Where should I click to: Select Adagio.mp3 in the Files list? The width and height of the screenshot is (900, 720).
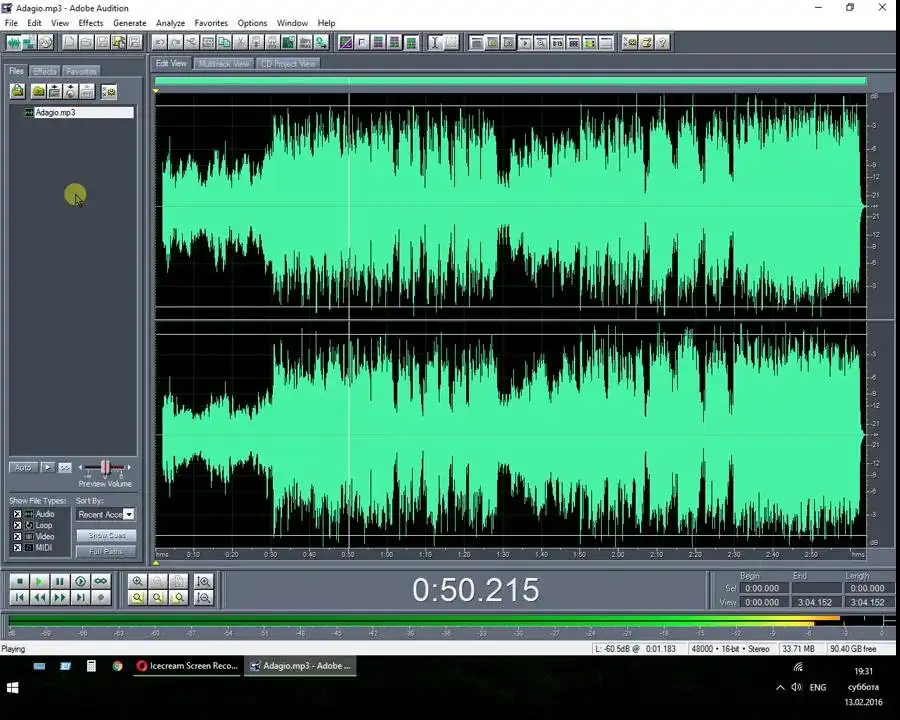click(55, 113)
